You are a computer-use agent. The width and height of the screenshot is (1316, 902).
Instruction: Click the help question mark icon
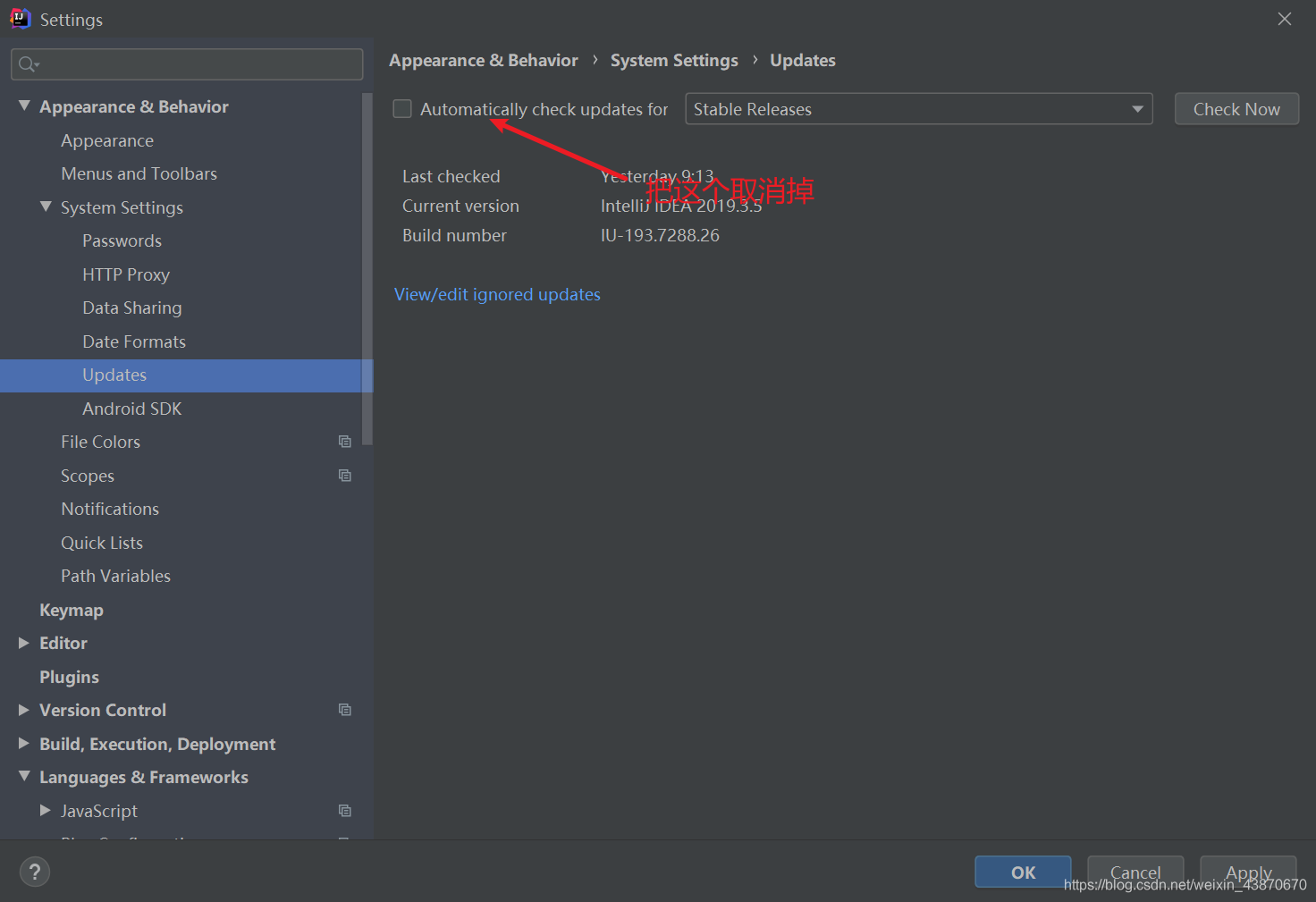point(35,872)
